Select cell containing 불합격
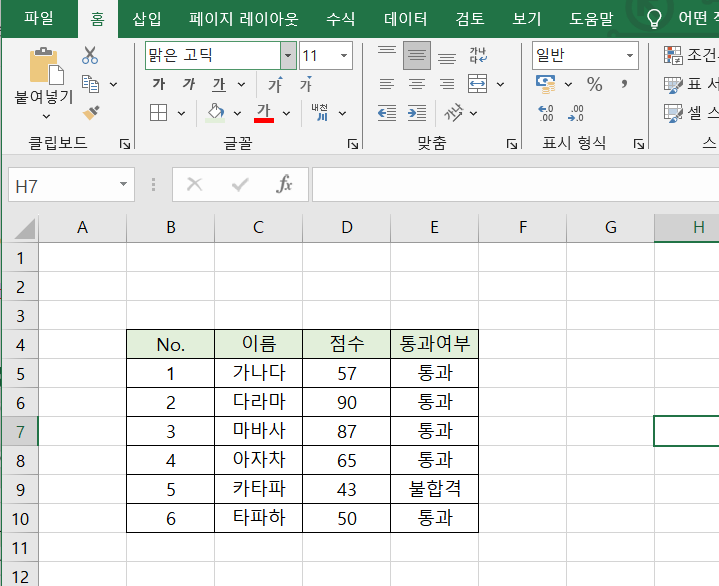719x586 pixels. point(434,489)
